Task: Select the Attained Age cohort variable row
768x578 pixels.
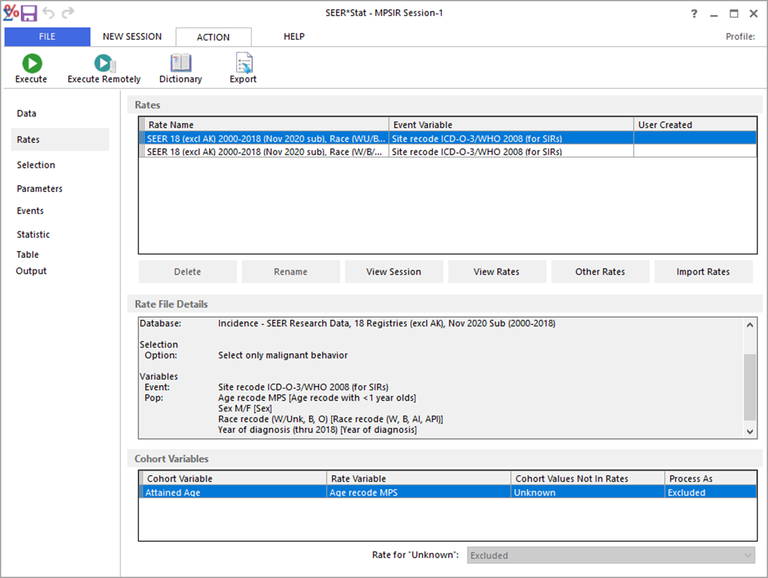Action: tap(234, 493)
